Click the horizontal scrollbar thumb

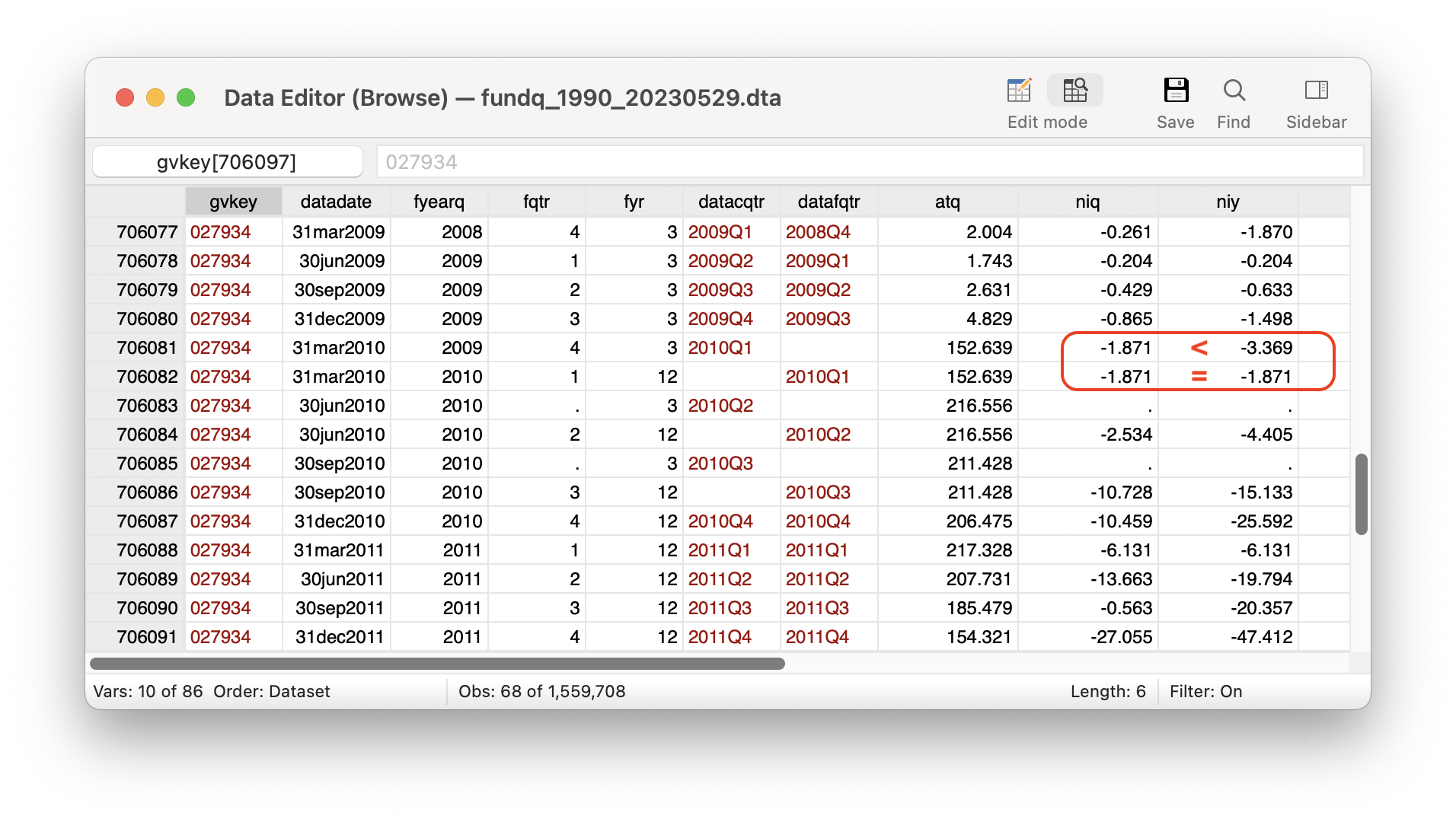click(437, 664)
